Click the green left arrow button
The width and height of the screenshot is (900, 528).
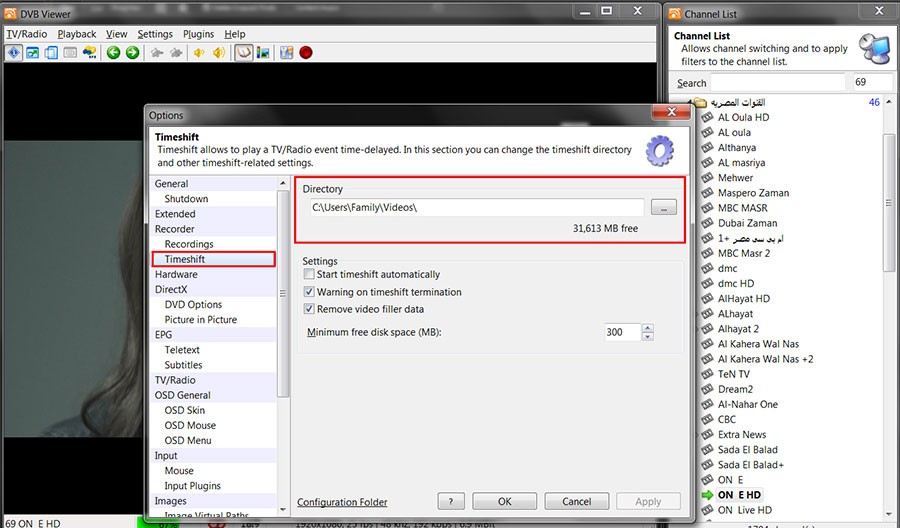[x=114, y=53]
